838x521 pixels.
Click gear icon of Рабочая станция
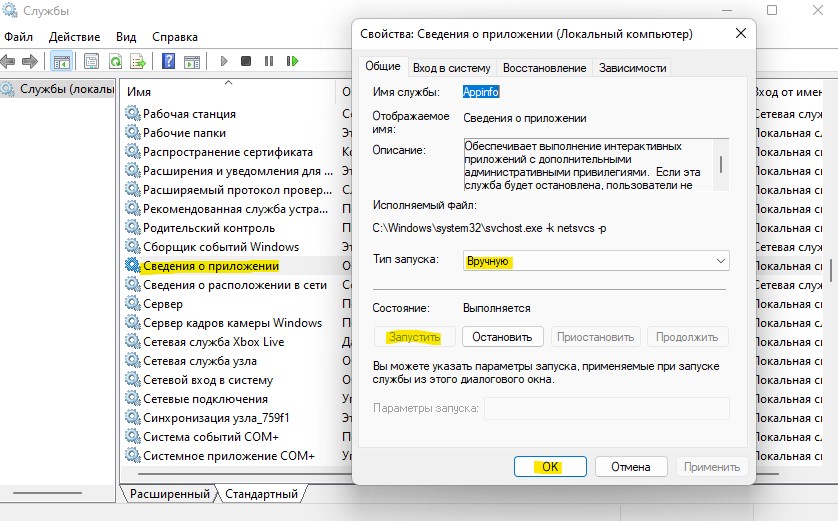point(133,113)
